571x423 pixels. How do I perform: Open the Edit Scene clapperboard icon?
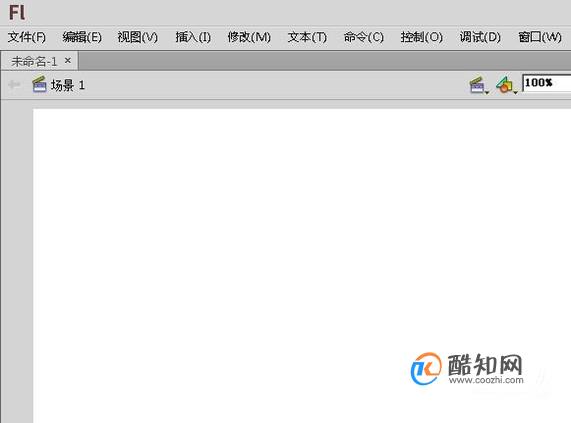click(x=479, y=85)
